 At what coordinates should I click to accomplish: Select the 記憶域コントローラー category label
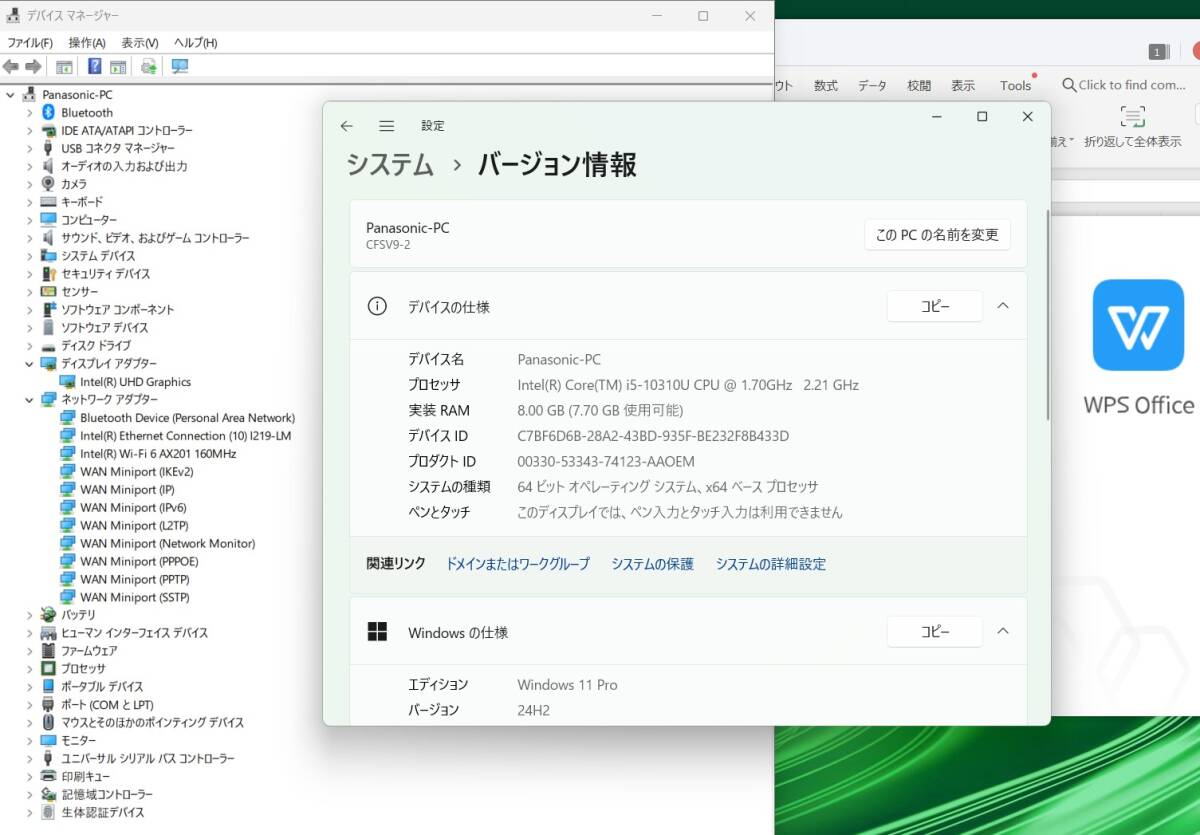point(107,795)
